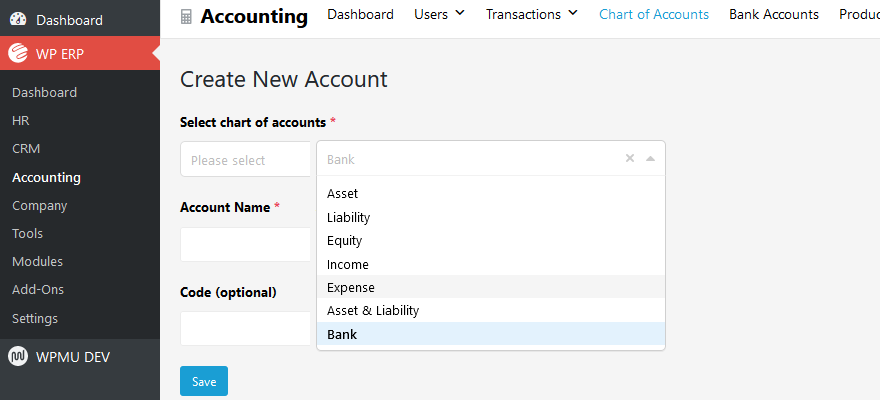Focus the Account Name input field
The width and height of the screenshot is (880, 400).
coord(246,244)
